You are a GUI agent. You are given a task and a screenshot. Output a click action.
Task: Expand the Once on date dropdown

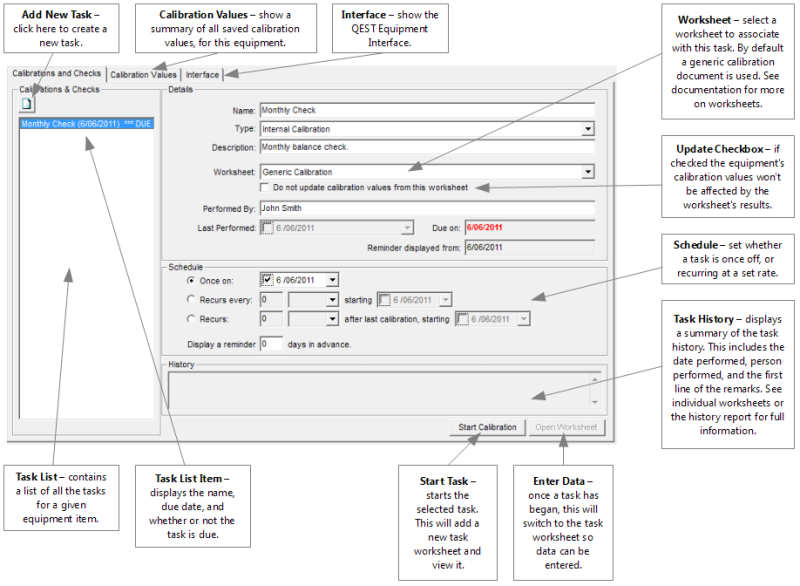tap(332, 278)
